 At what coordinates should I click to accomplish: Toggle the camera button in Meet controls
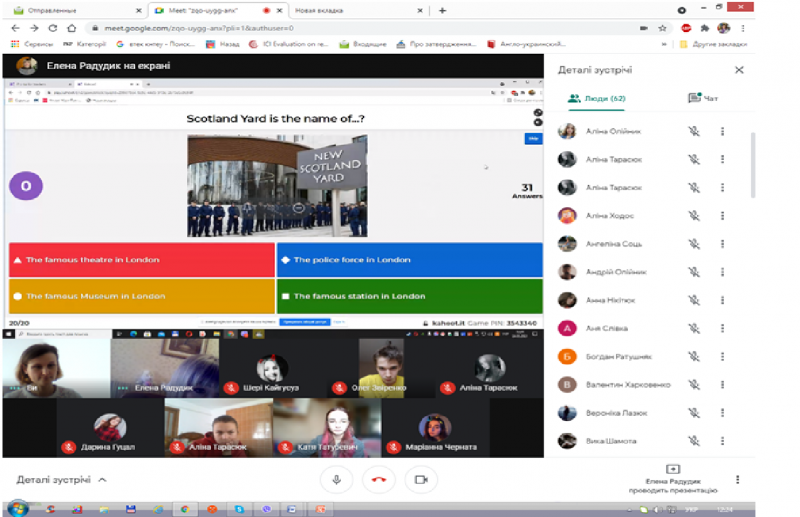[x=421, y=480]
